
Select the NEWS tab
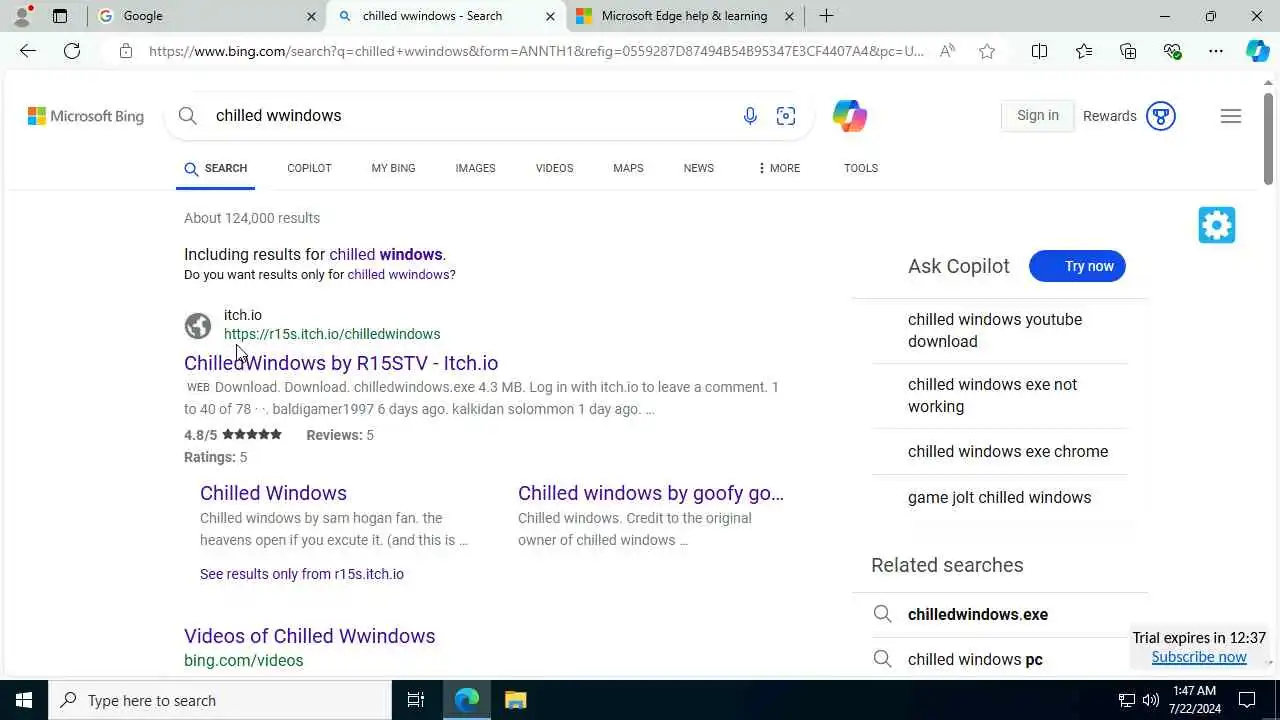pos(698,168)
